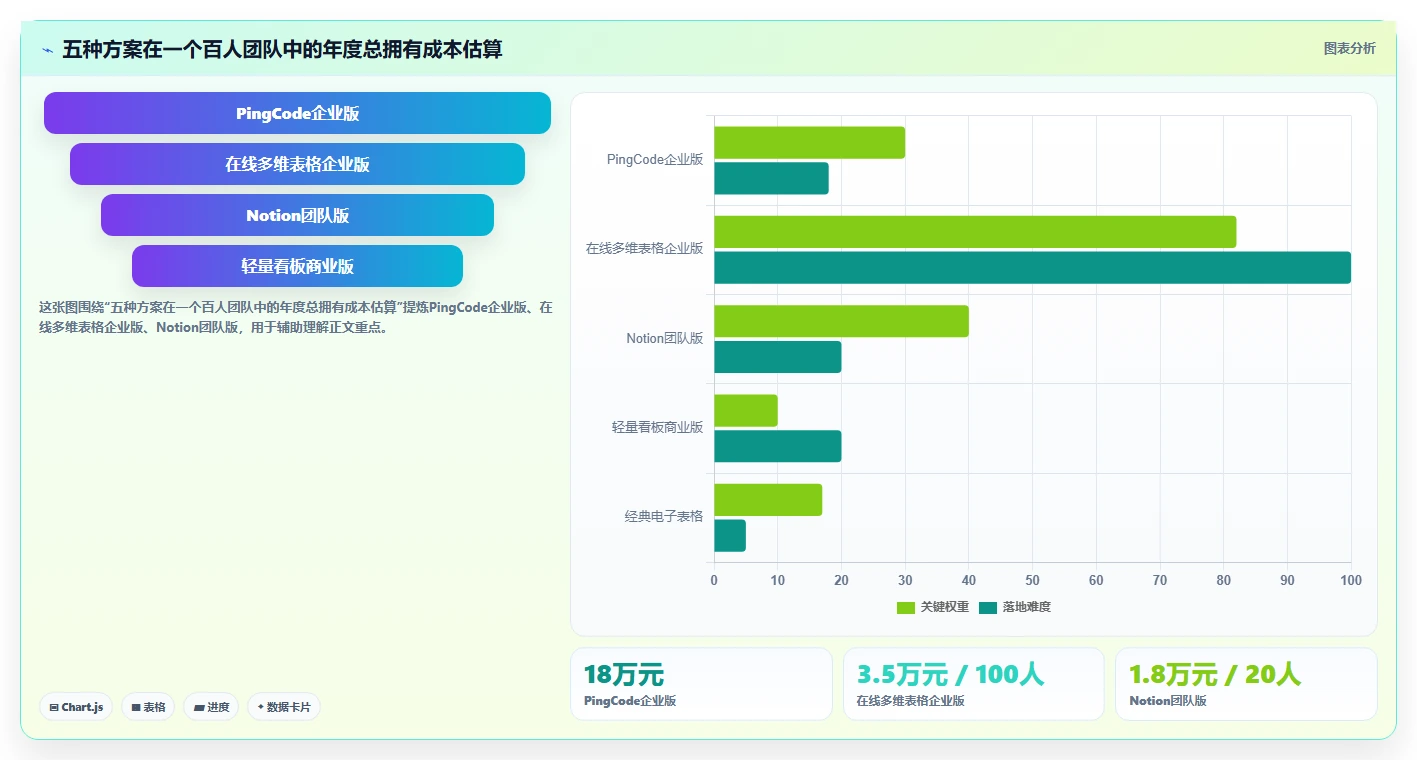This screenshot has width=1417, height=760.
Task: Click the Notion团队版 green bar
Action: (x=841, y=321)
